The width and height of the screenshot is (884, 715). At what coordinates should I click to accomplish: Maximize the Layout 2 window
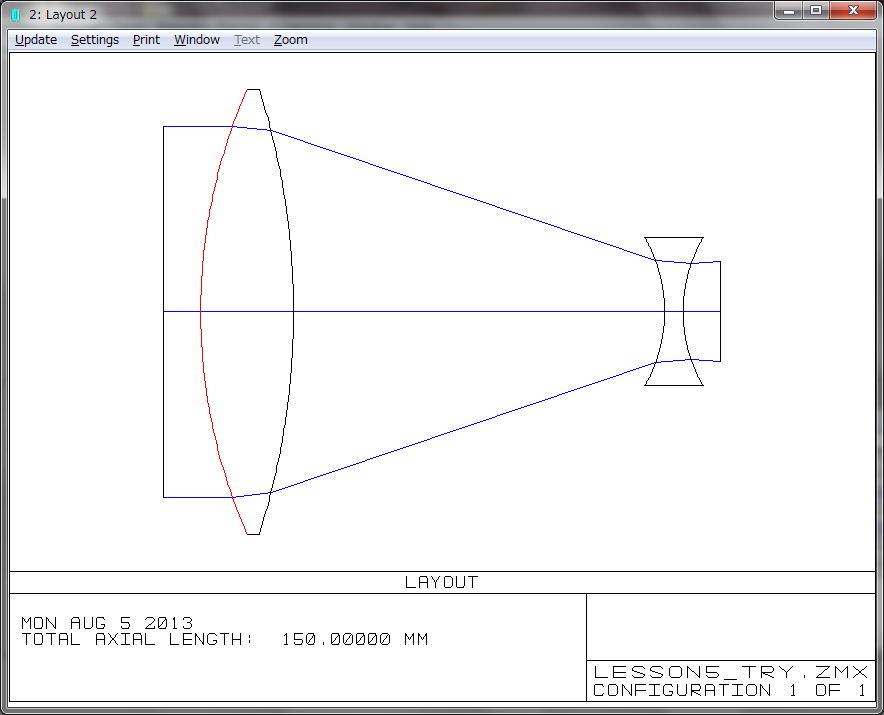coord(816,10)
